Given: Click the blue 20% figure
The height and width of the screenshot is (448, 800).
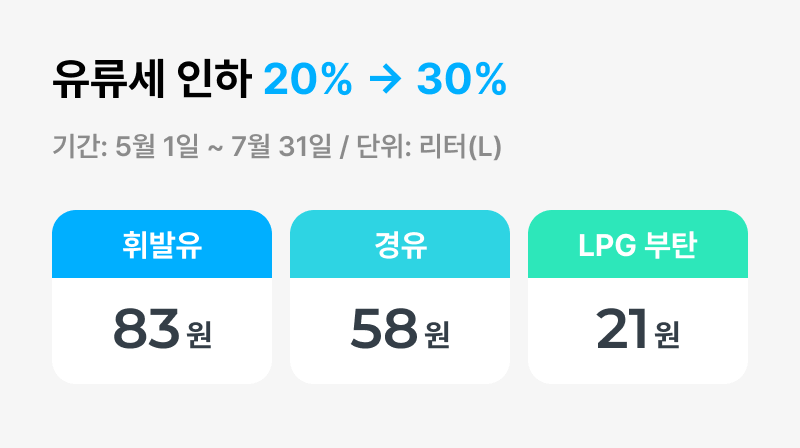Looking at the screenshot, I should (x=308, y=80).
